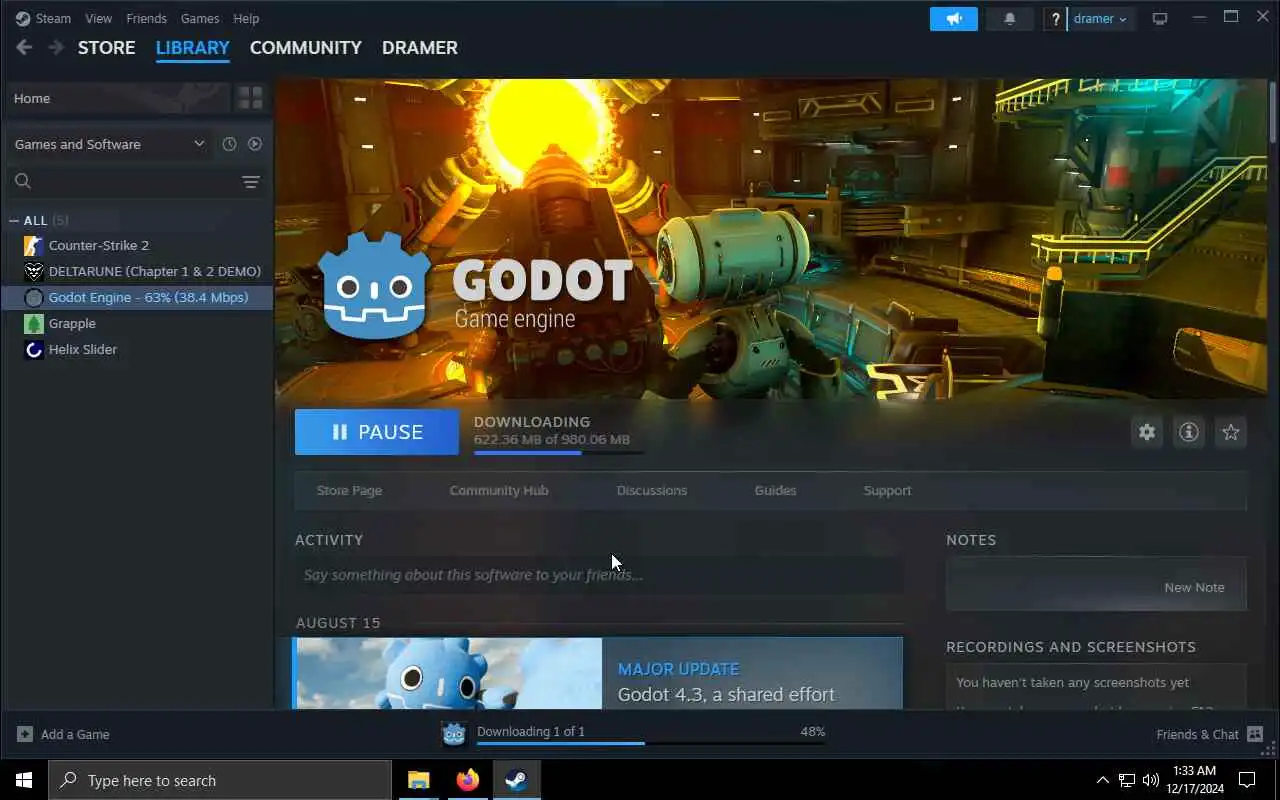
Task: Click the Windows taskbar search box
Action: 219,780
